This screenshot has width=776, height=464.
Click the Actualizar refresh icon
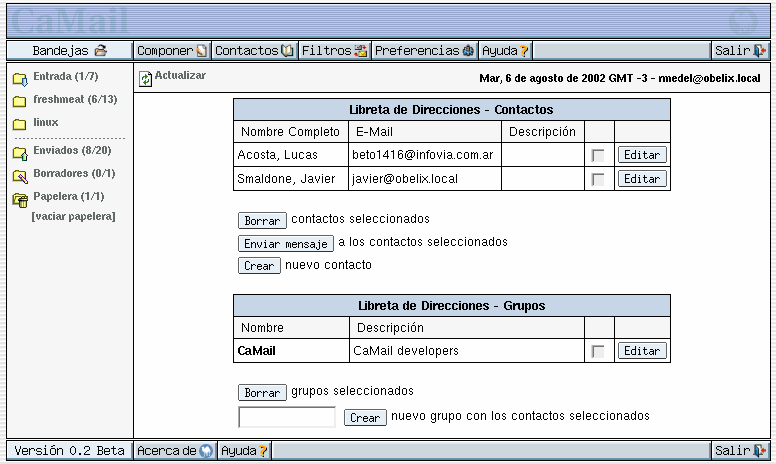[146, 78]
